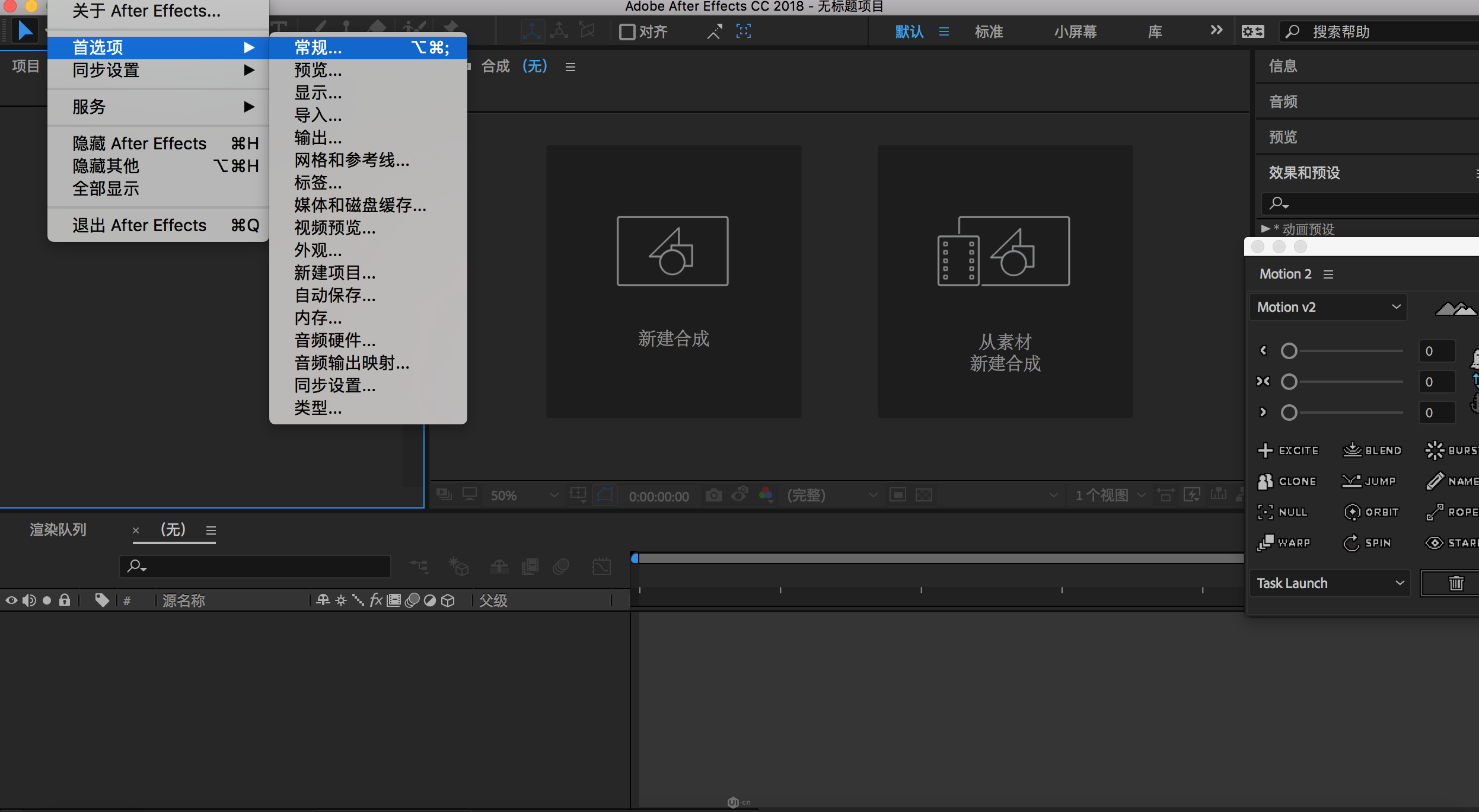Select 退出 After Effects menu item
Viewport: 1479px width, 812px height.
139,225
